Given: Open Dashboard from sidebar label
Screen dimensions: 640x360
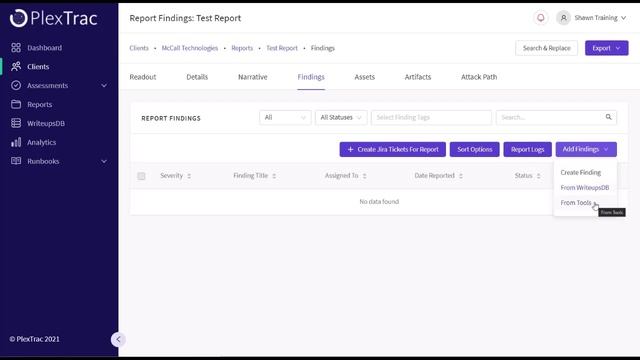Looking at the screenshot, I should click(x=44, y=48).
